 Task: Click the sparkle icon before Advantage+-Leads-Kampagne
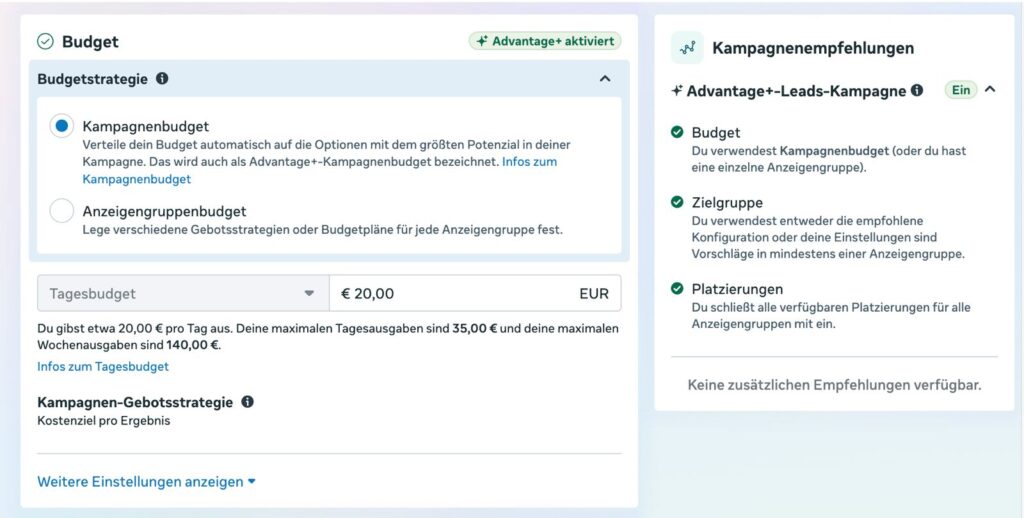tap(677, 91)
